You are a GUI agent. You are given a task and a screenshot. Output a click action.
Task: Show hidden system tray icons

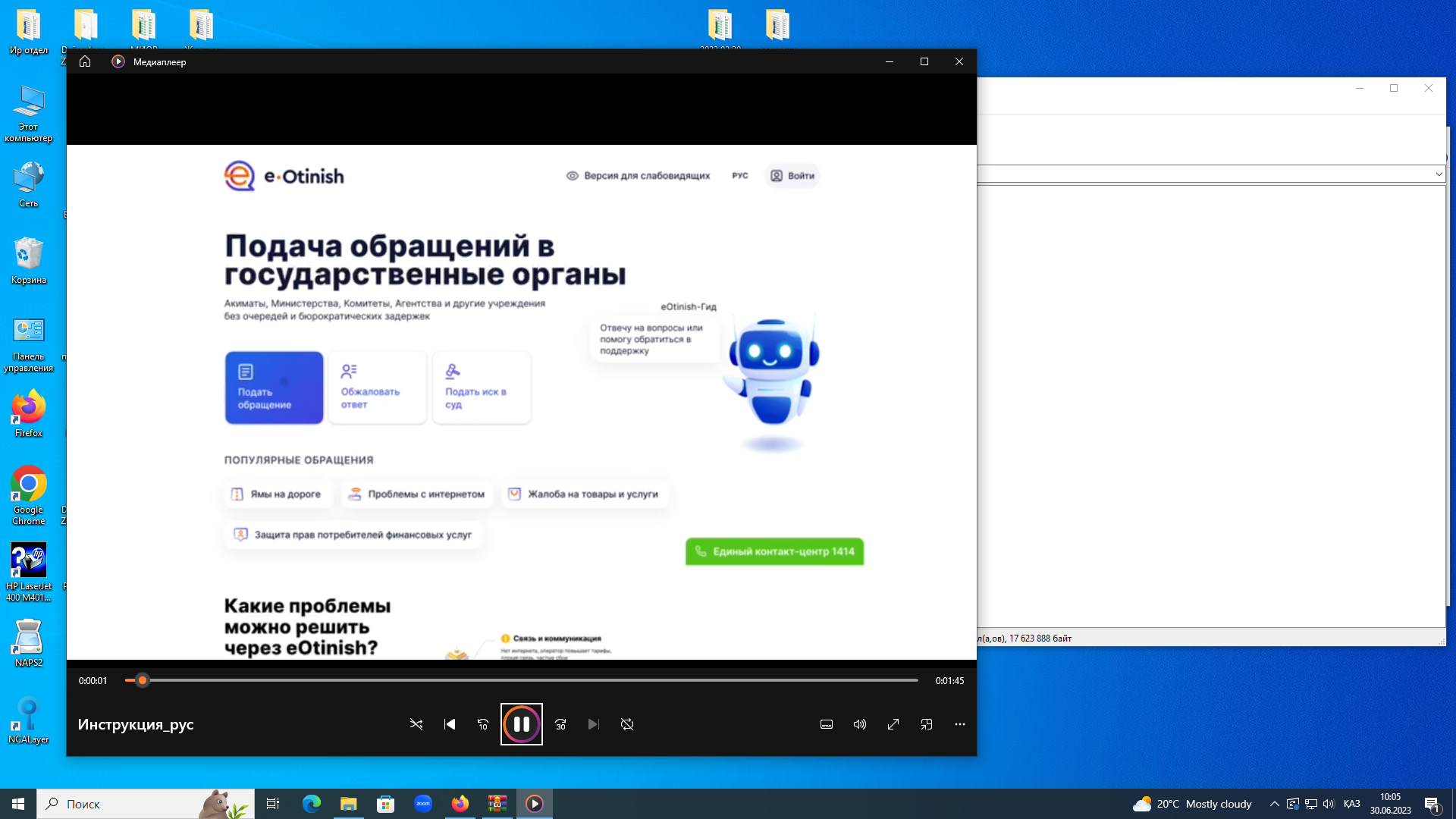(1275, 804)
